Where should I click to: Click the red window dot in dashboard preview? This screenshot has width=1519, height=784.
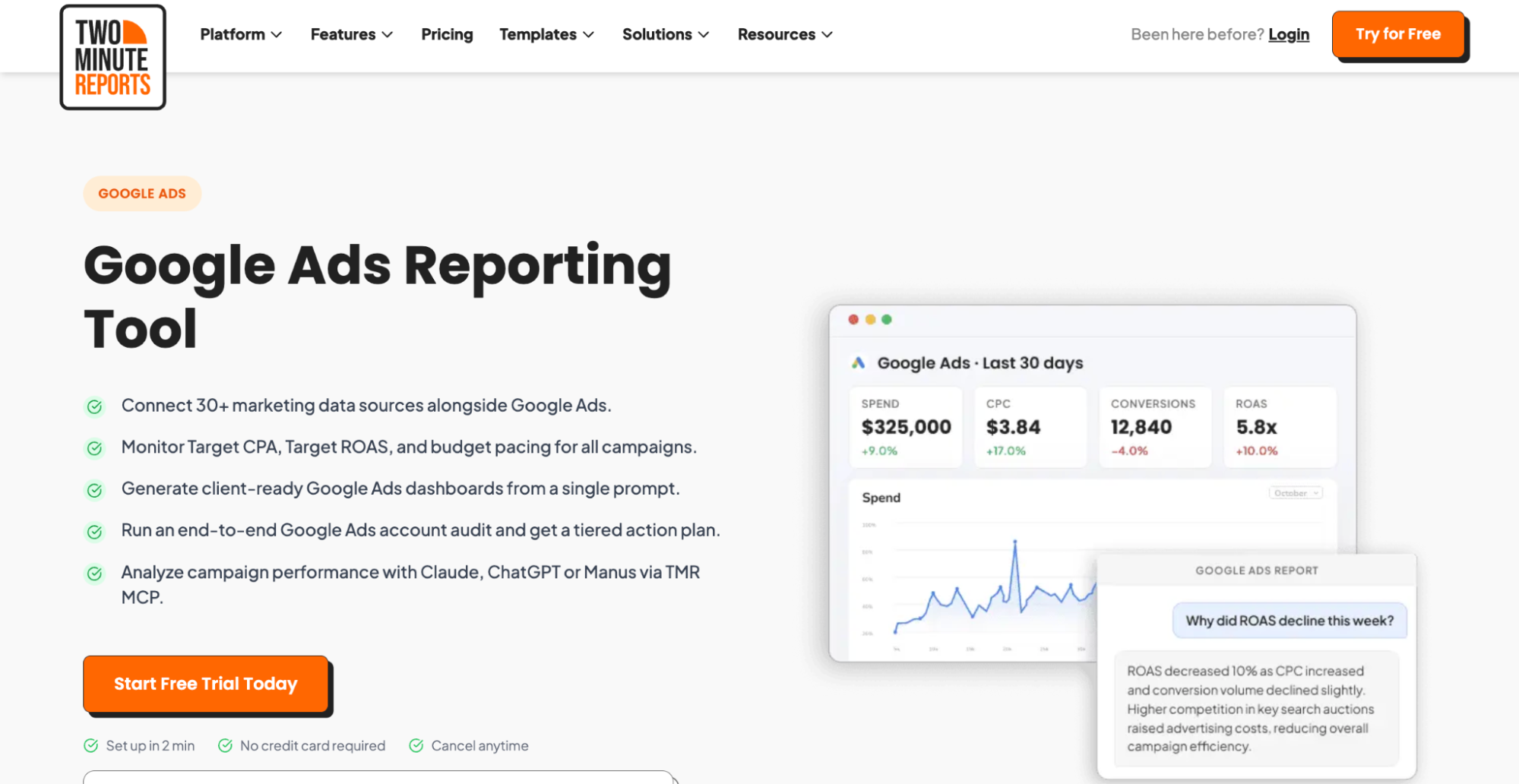[853, 320]
